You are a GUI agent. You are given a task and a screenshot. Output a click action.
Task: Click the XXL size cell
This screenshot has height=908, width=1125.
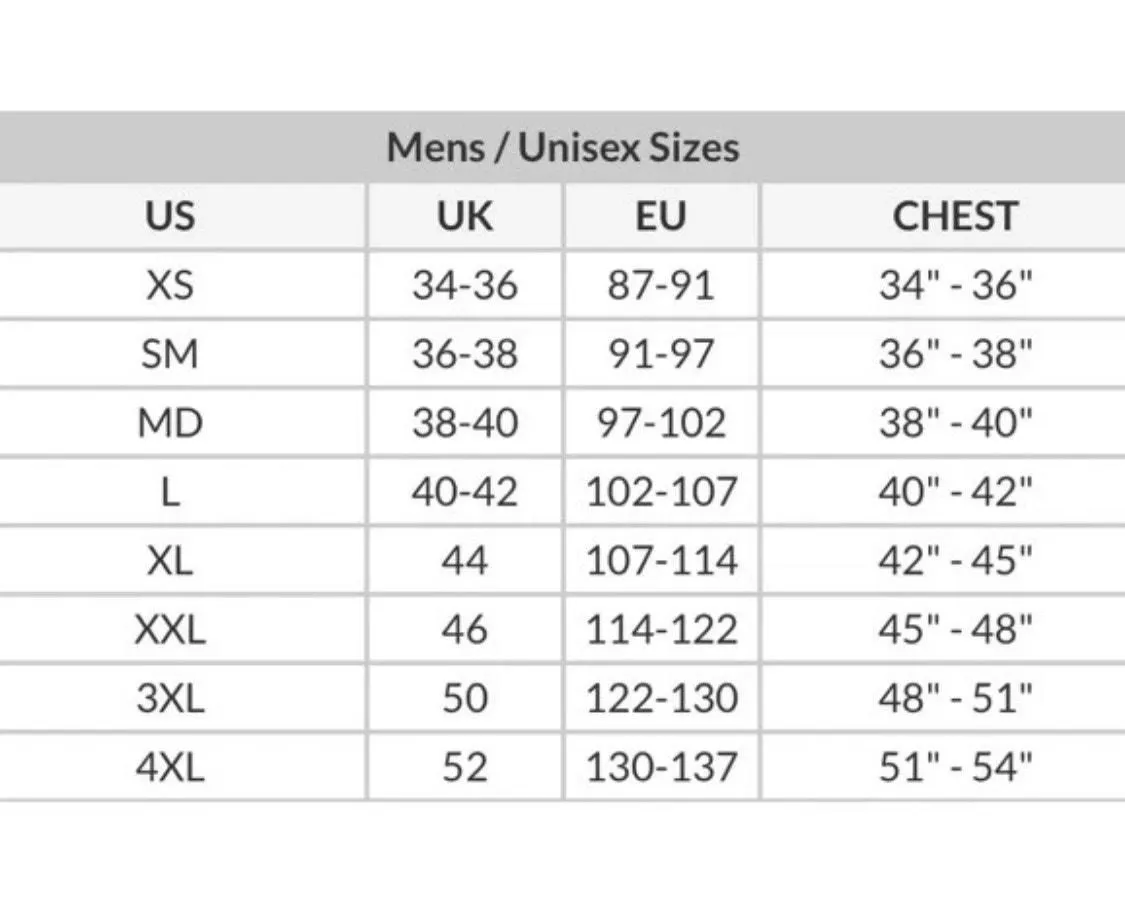(x=170, y=629)
